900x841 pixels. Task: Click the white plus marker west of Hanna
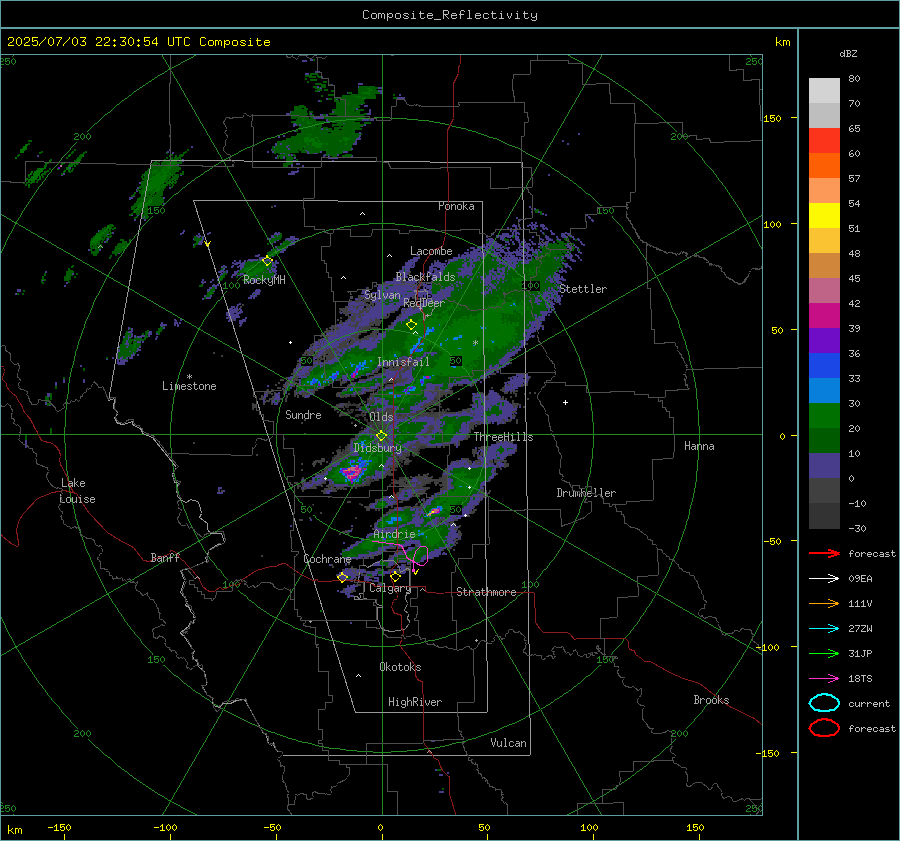pos(565,402)
